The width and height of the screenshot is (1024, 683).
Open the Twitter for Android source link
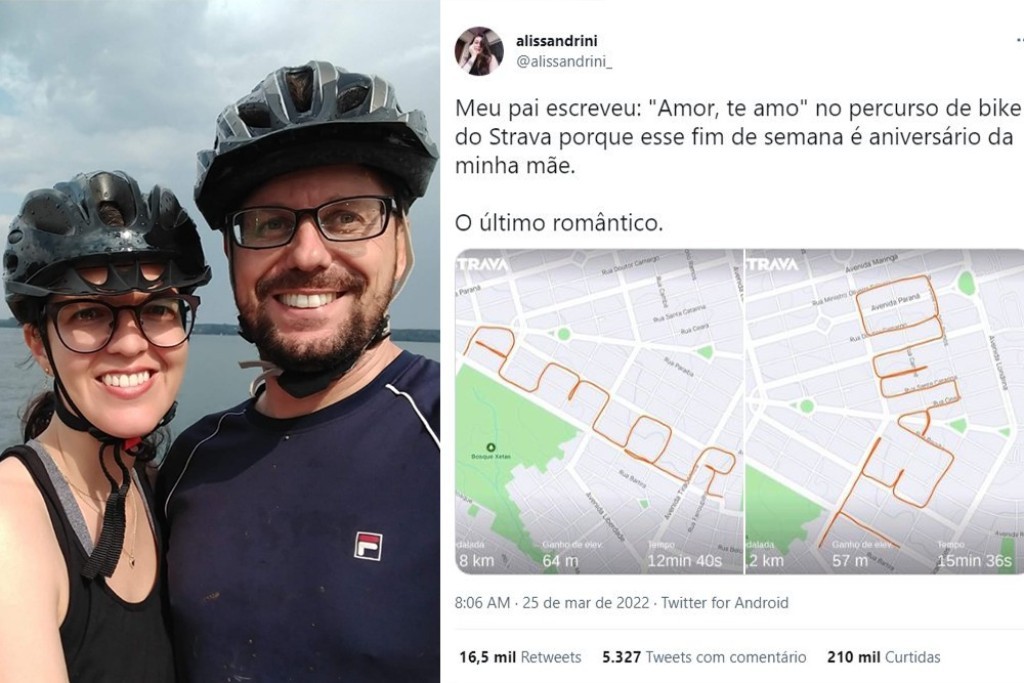(725, 603)
